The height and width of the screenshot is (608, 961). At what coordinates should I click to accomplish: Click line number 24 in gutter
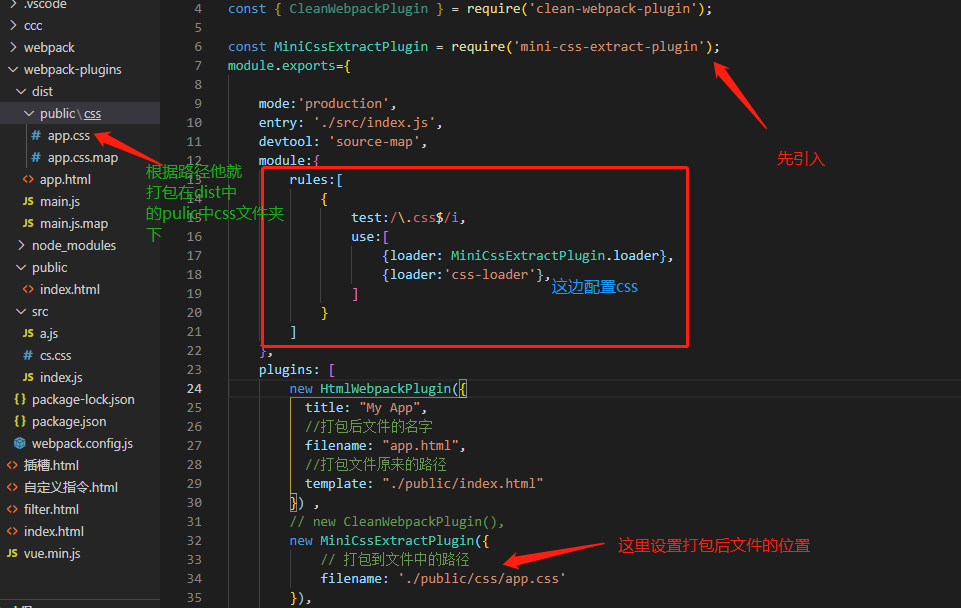(194, 389)
